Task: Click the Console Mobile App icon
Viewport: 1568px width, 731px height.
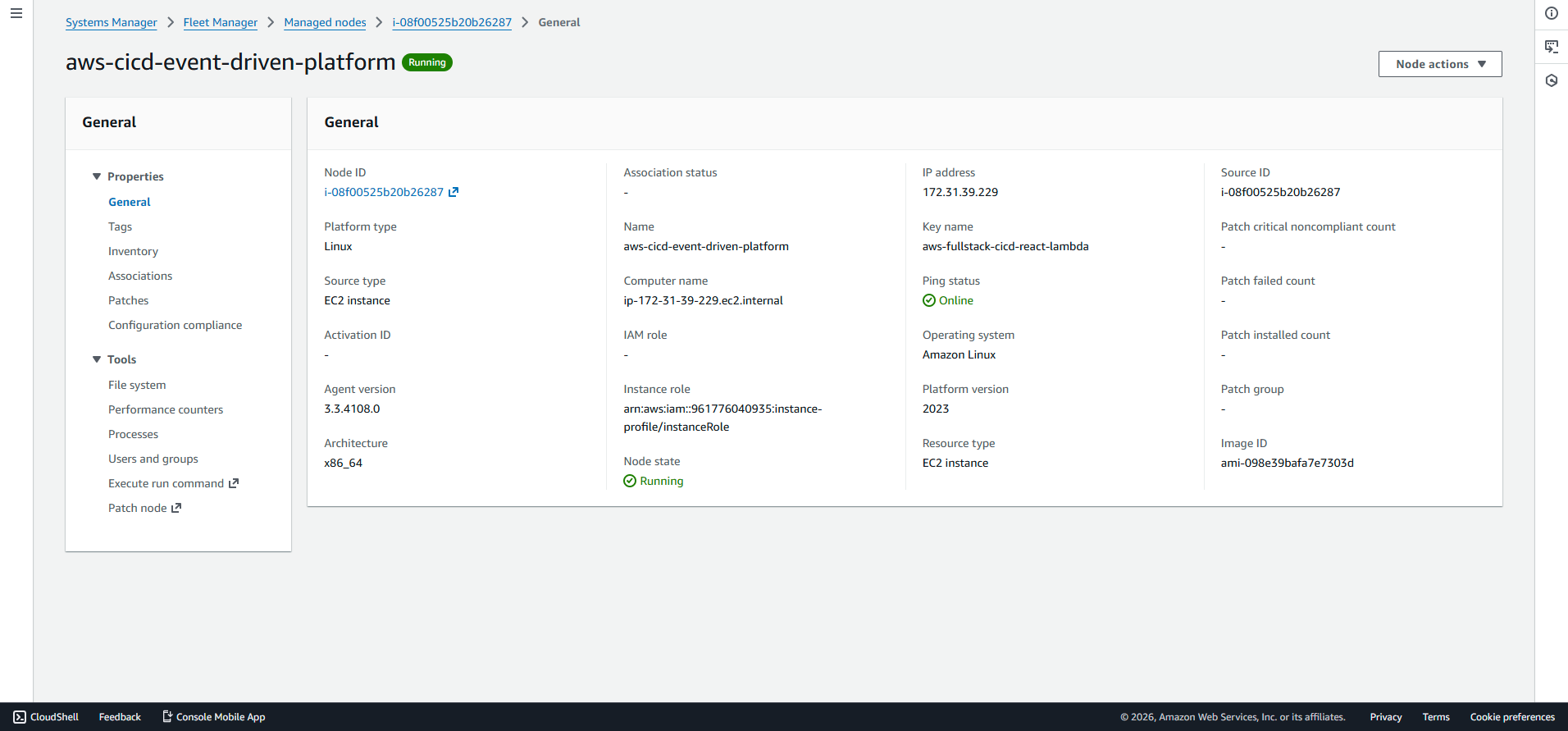Action: click(x=167, y=717)
